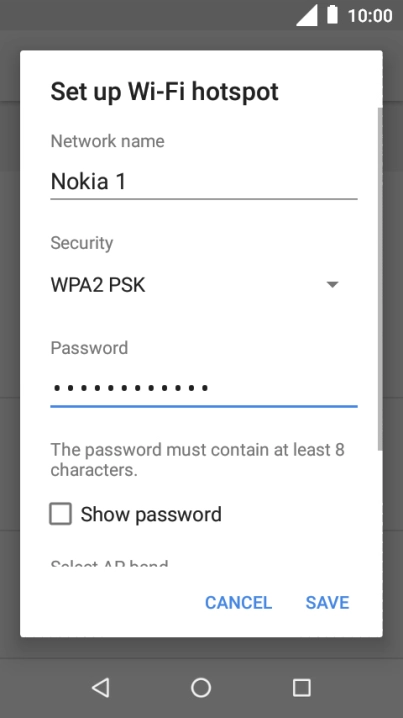This screenshot has height=718, width=403.
Task: Tap the Android home circle icon
Action: point(201,687)
